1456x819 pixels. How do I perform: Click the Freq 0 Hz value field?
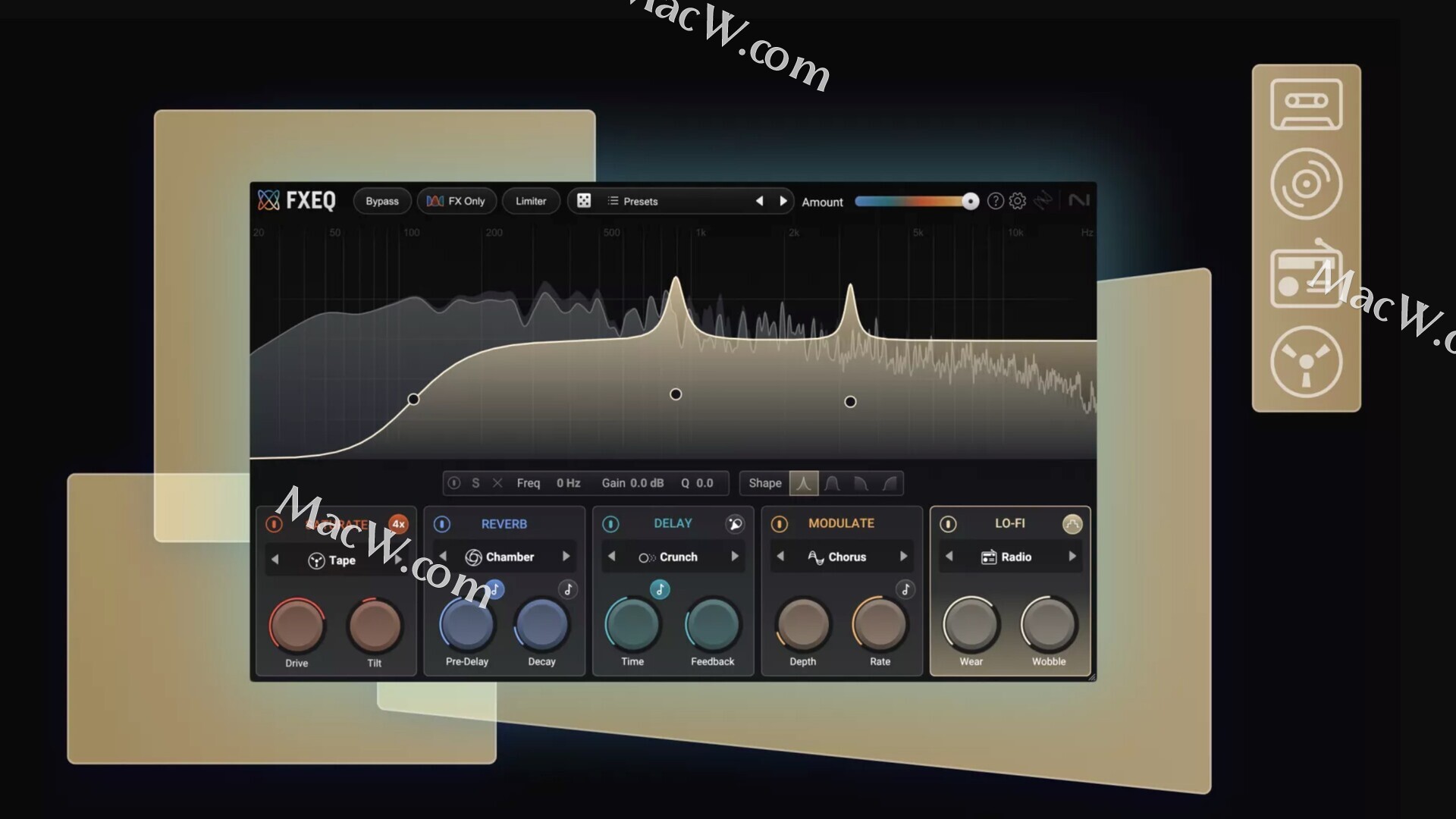tap(568, 483)
